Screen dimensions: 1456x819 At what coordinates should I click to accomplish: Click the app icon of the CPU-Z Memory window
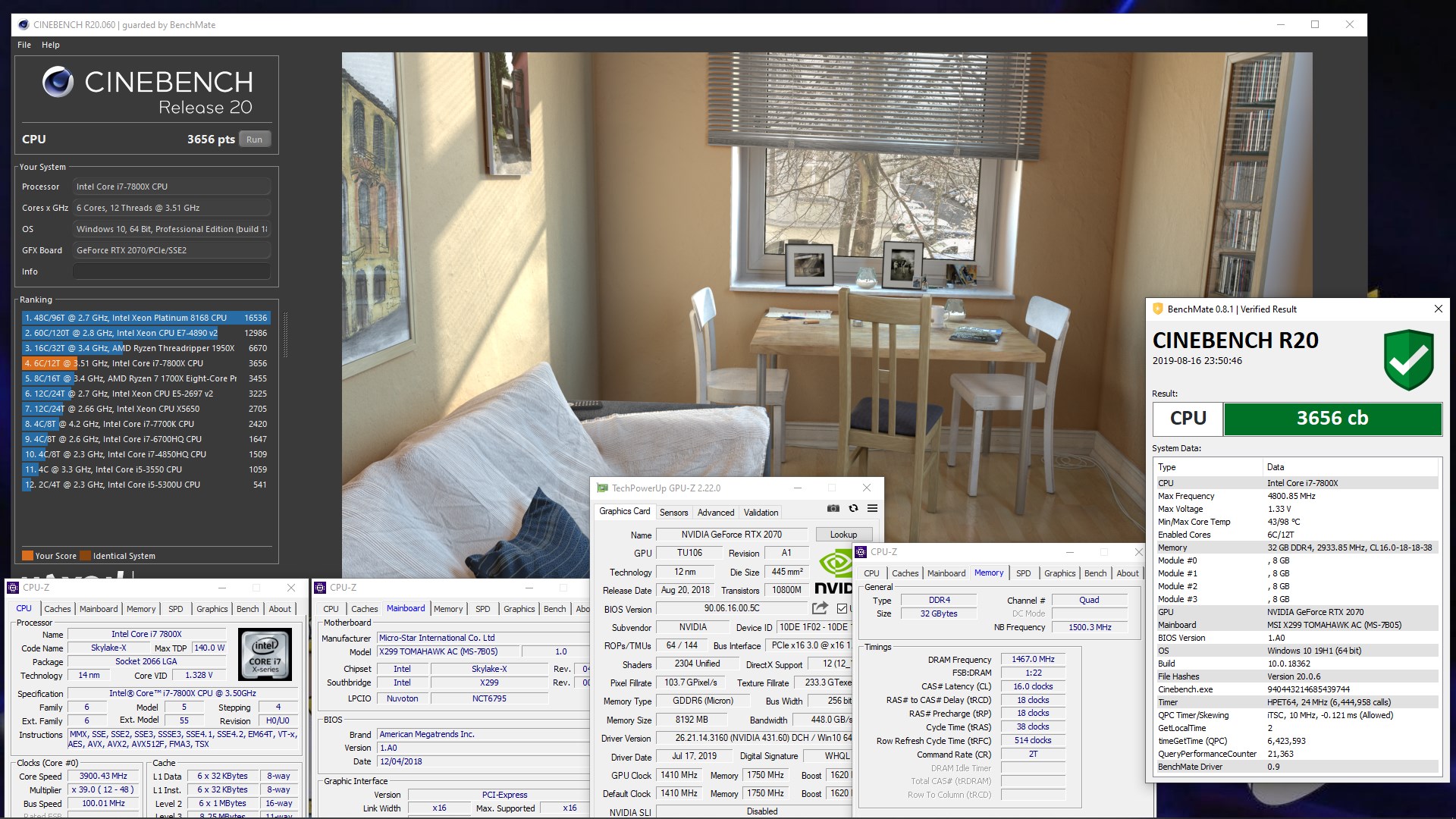(861, 551)
